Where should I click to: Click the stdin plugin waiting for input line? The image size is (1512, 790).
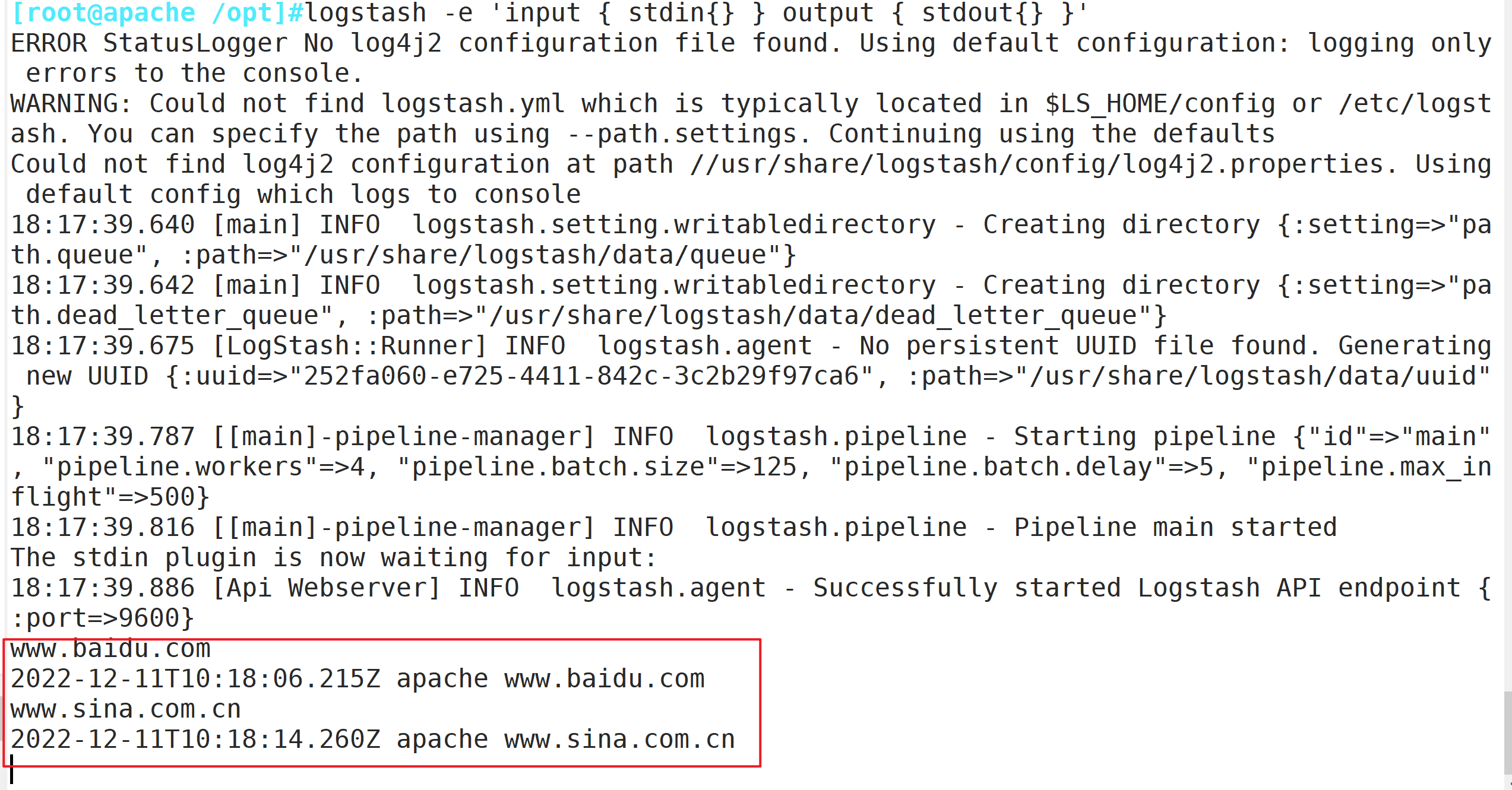[x=334, y=558]
